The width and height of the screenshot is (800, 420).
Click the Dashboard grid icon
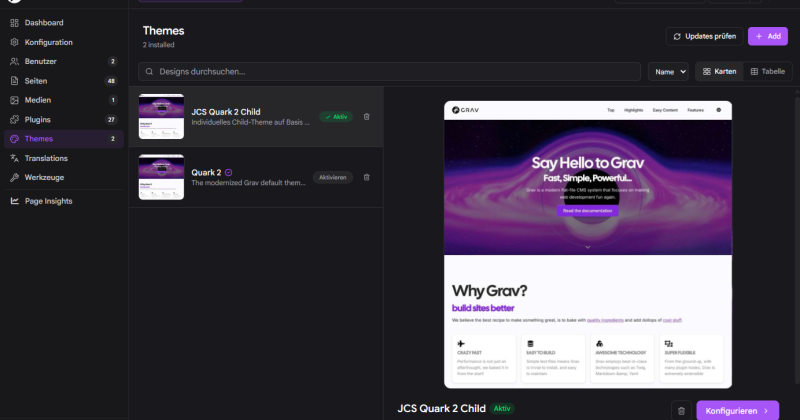pos(14,23)
